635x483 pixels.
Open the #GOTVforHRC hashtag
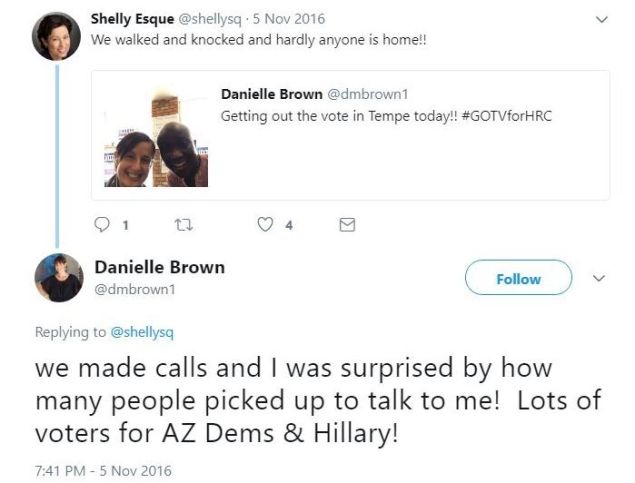tap(506, 116)
